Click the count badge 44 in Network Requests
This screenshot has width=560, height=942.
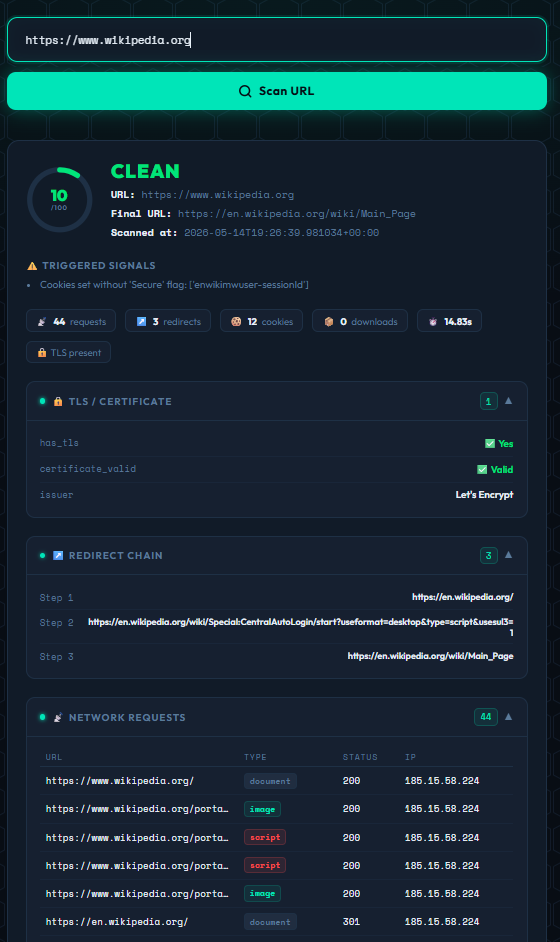(485, 717)
